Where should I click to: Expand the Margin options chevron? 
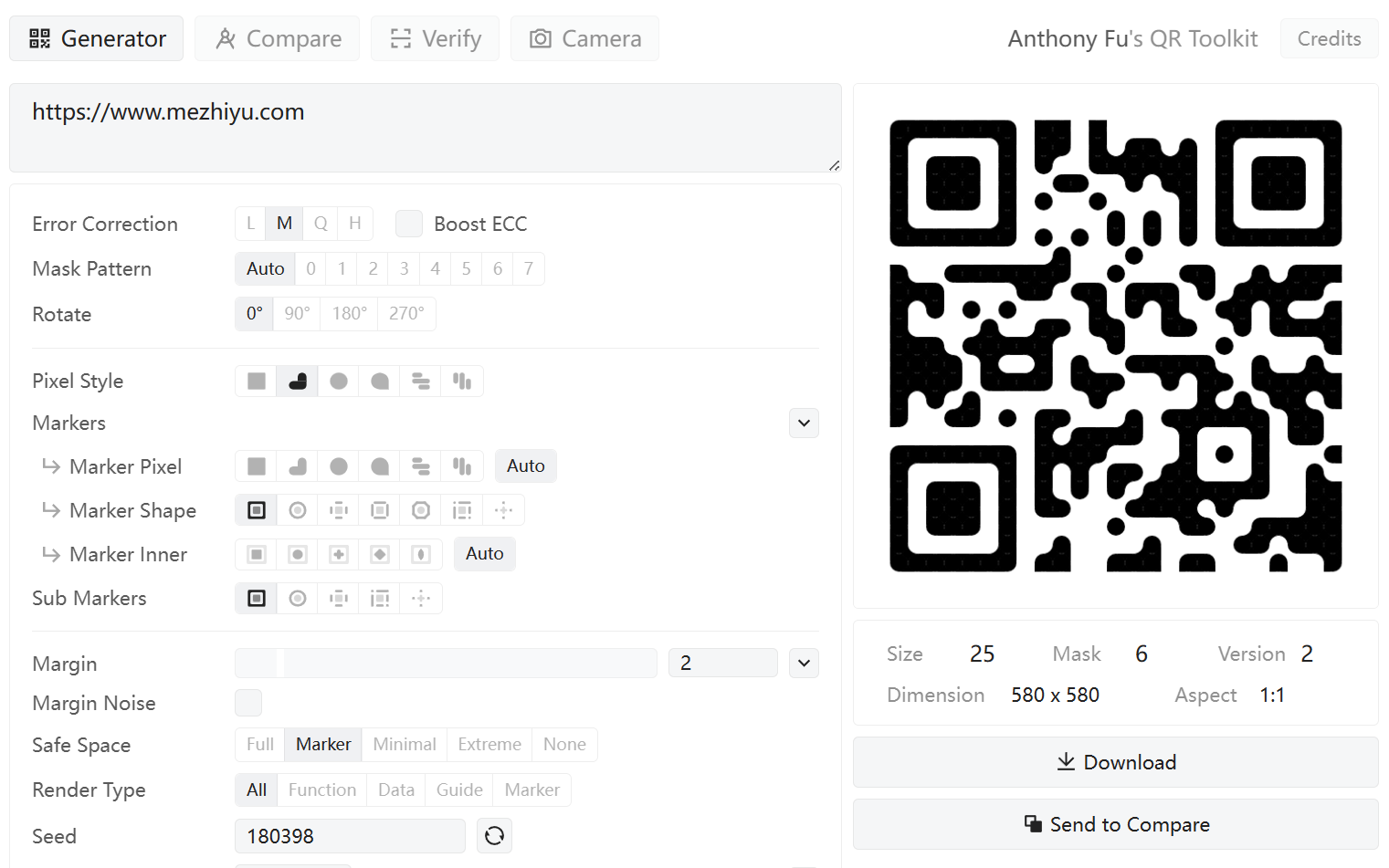(804, 664)
